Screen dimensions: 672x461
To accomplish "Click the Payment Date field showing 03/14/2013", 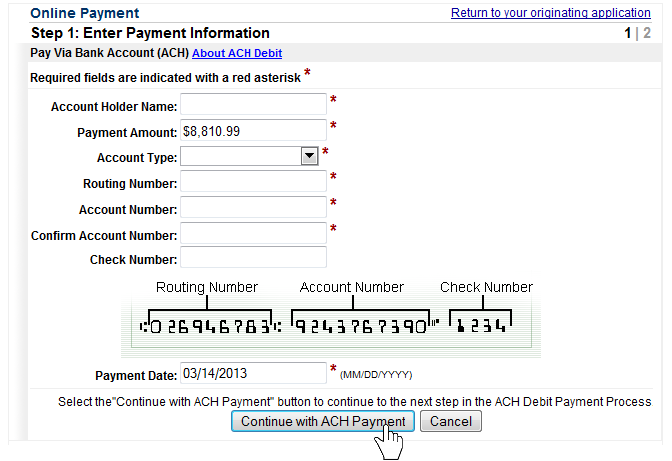I will (253, 374).
